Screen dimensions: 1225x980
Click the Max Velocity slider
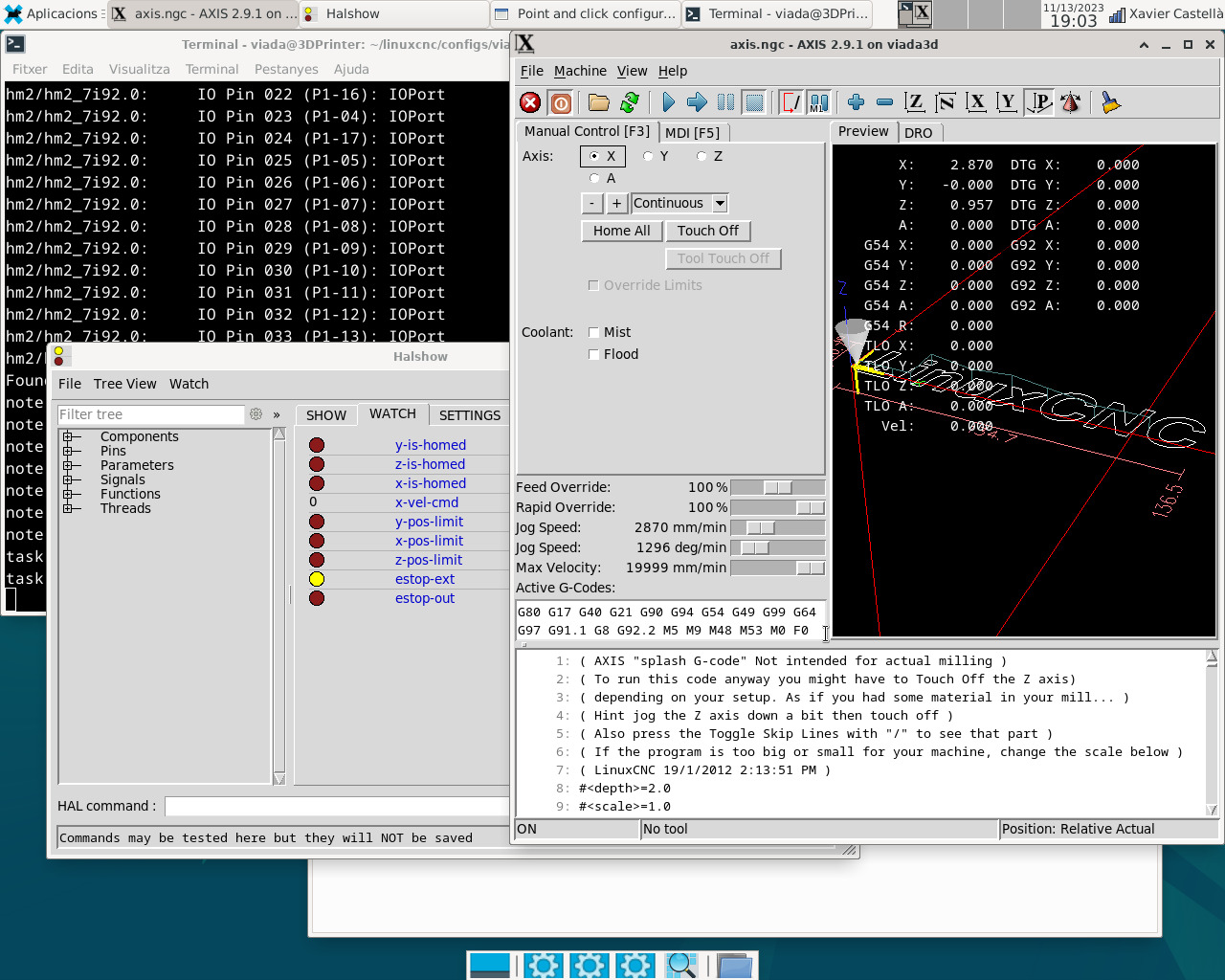pyautogui.click(x=777, y=568)
